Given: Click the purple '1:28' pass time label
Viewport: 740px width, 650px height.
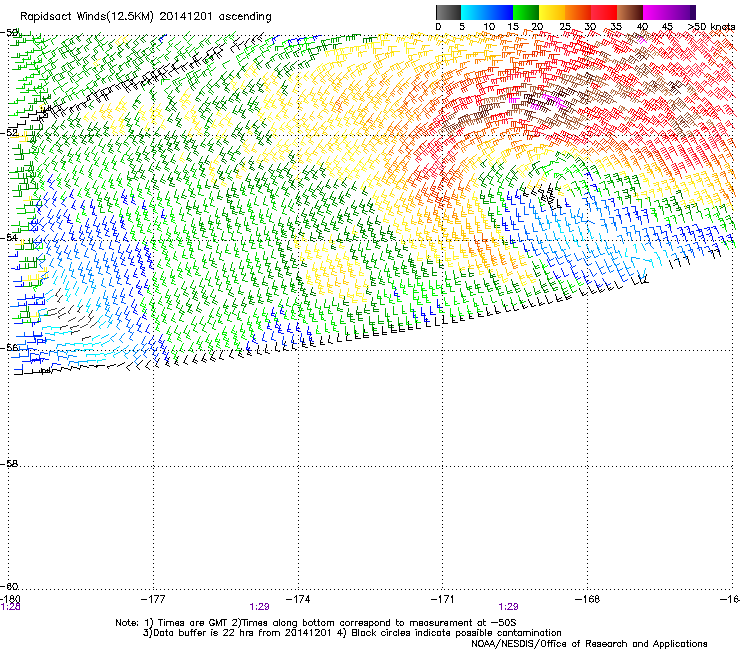Looking at the screenshot, I should 10,607.
